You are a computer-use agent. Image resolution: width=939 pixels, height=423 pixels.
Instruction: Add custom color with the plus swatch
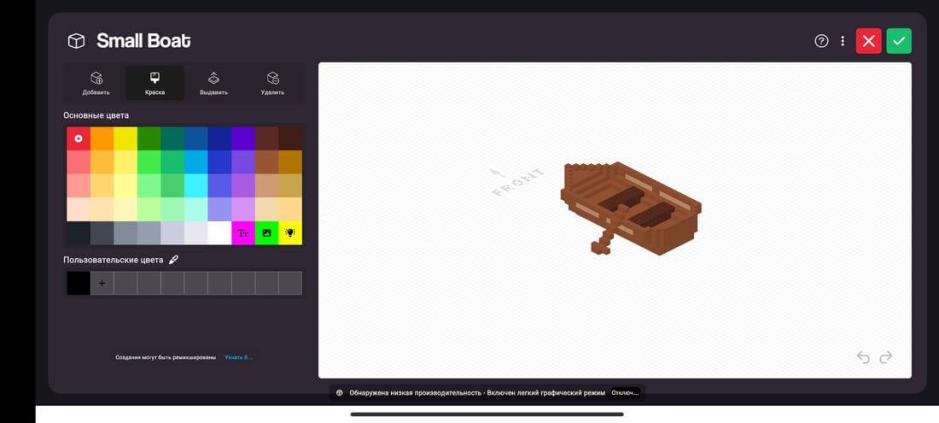(x=102, y=283)
